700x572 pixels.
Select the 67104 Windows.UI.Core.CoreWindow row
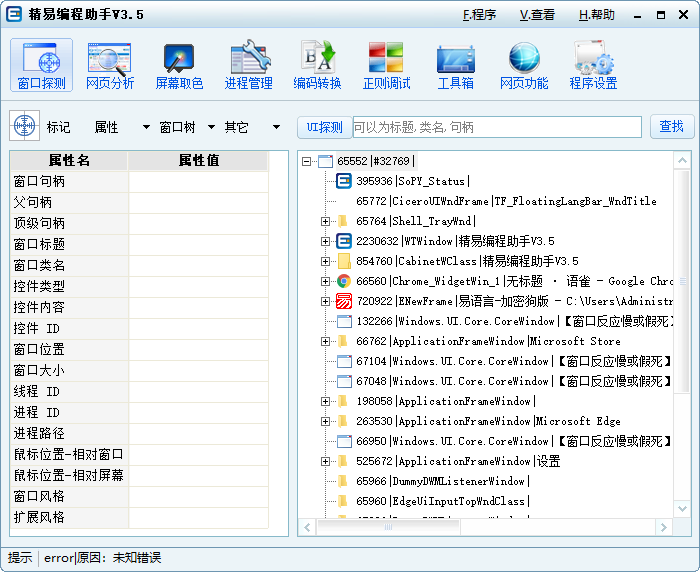click(513, 361)
